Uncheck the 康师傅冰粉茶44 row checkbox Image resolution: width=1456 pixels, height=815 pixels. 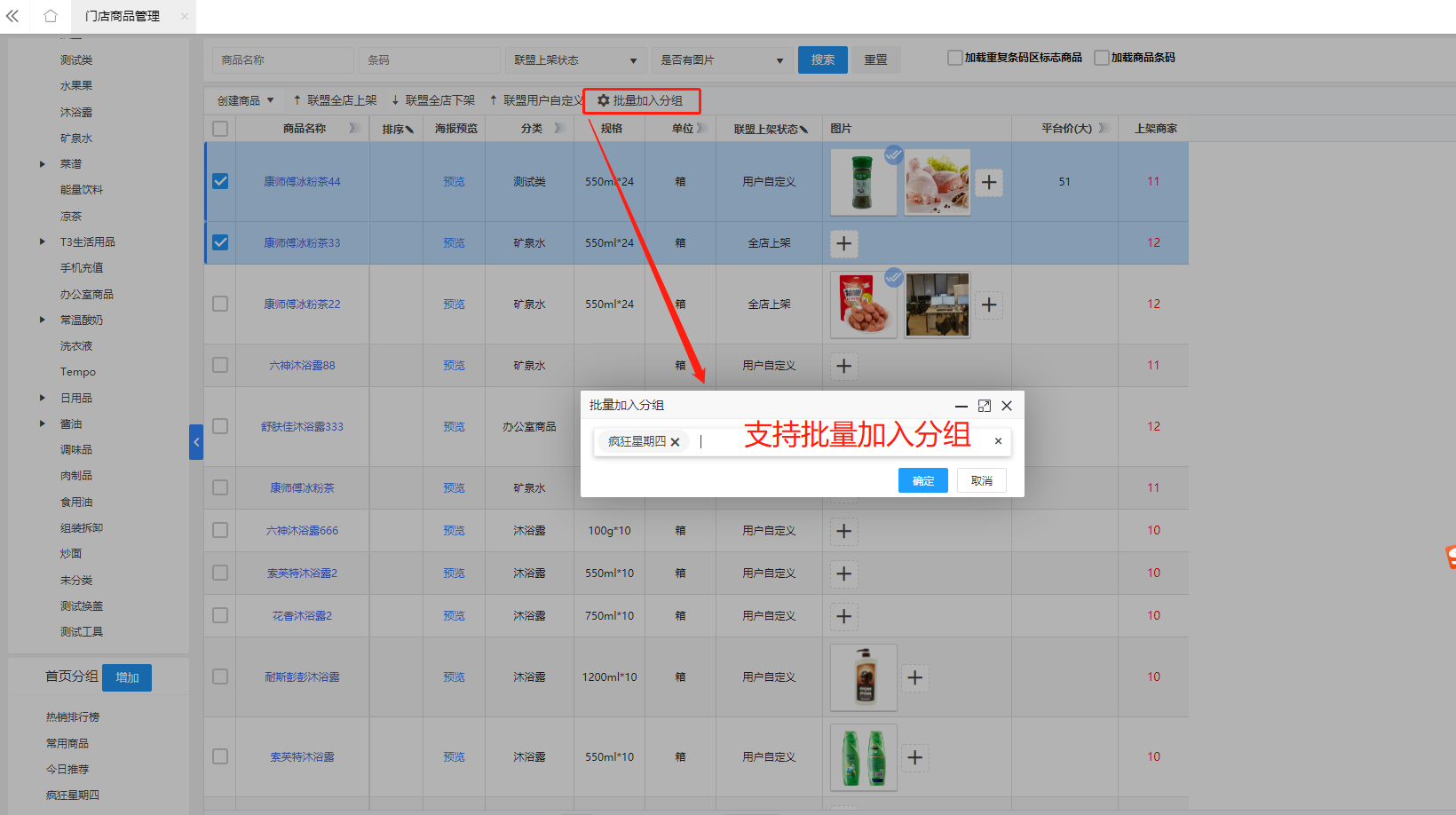pos(220,181)
